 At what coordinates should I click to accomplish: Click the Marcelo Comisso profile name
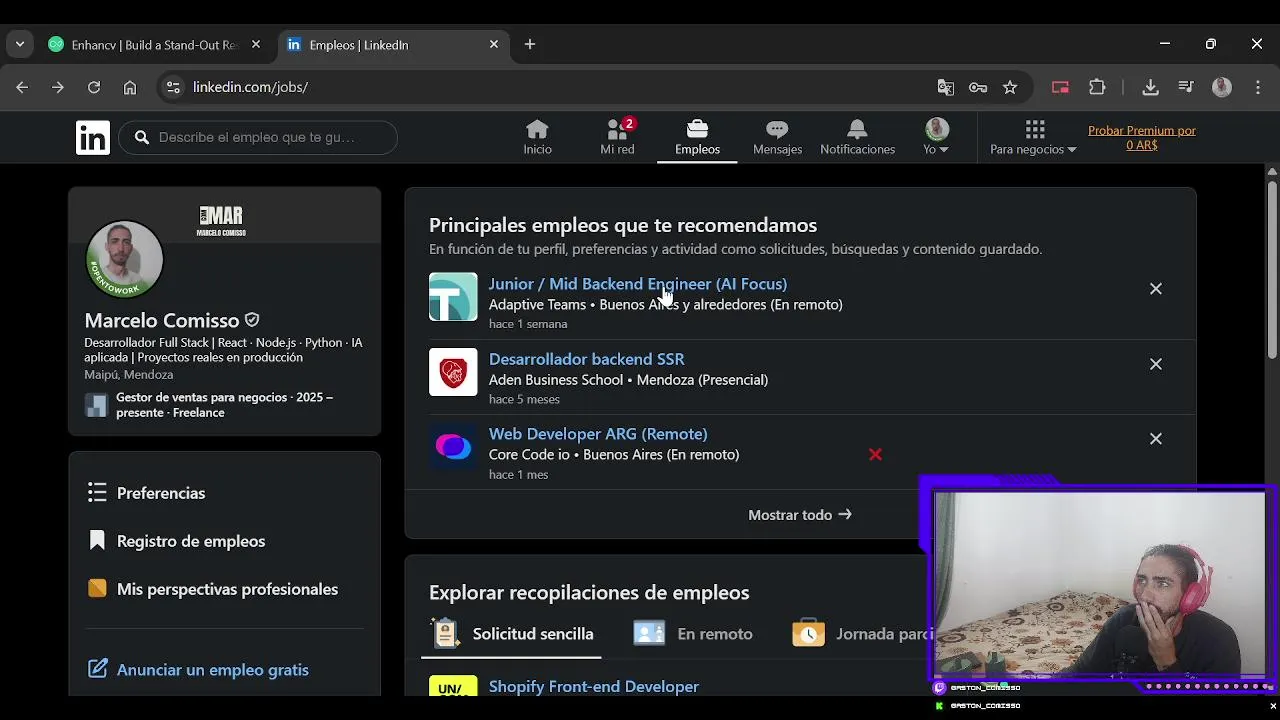[162, 320]
